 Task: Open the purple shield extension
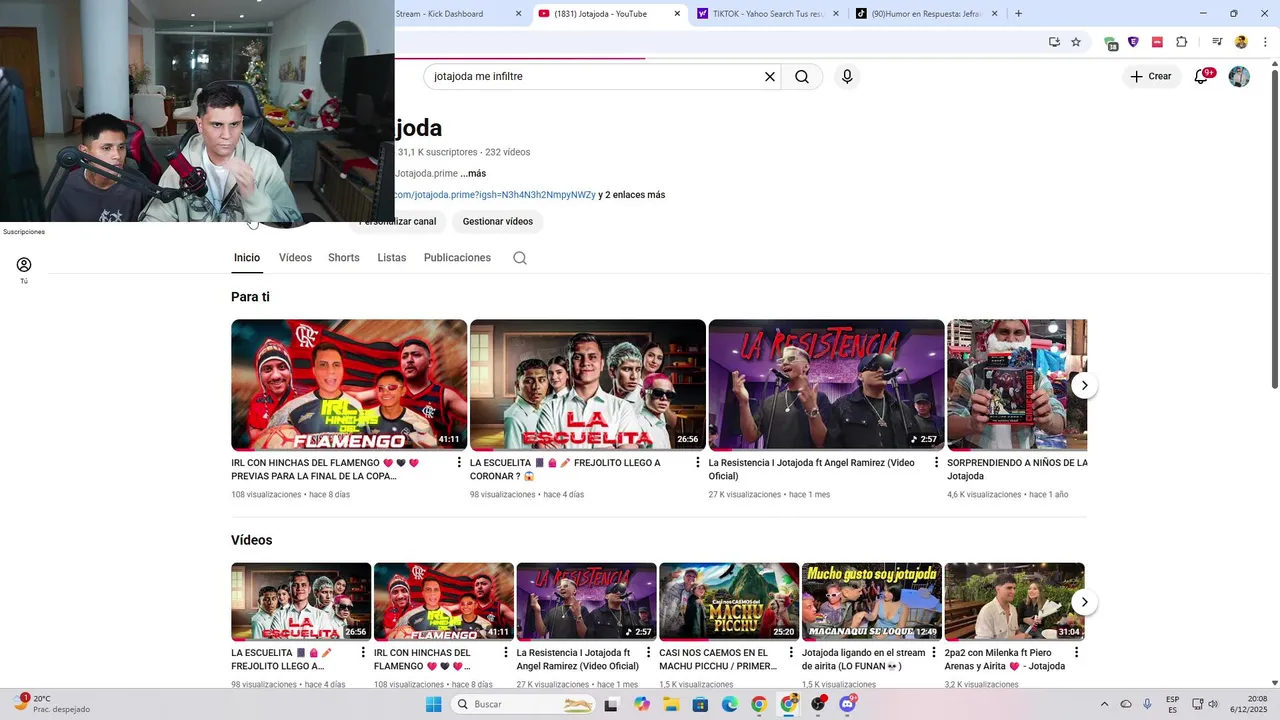1133,42
